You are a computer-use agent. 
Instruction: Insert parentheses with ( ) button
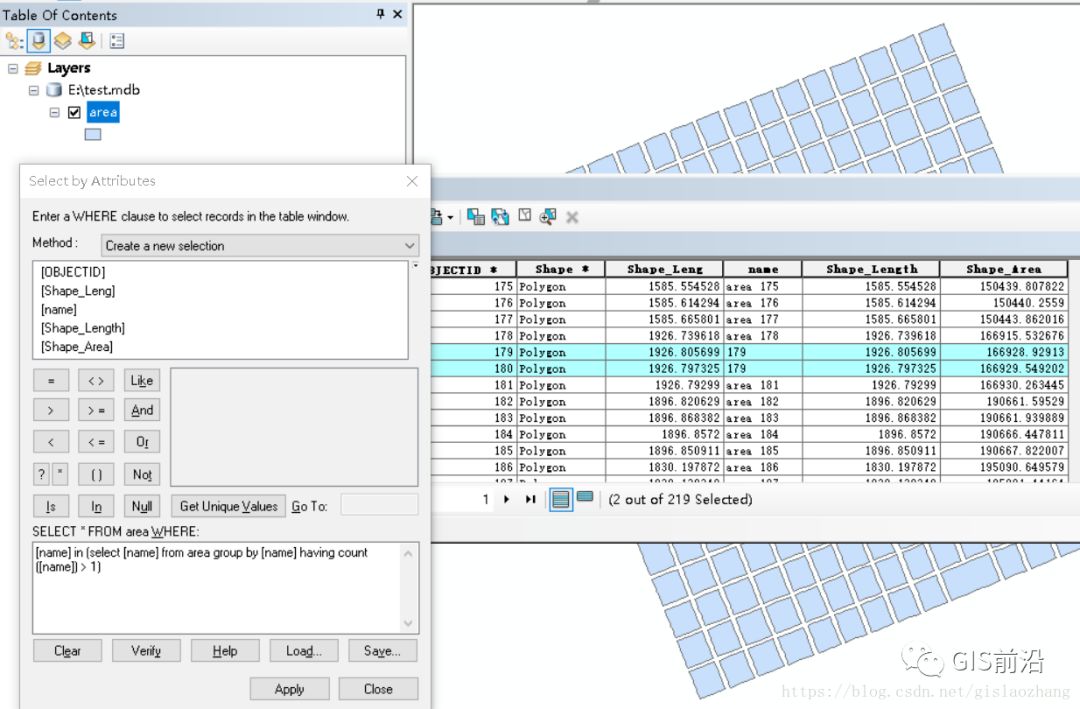point(96,474)
